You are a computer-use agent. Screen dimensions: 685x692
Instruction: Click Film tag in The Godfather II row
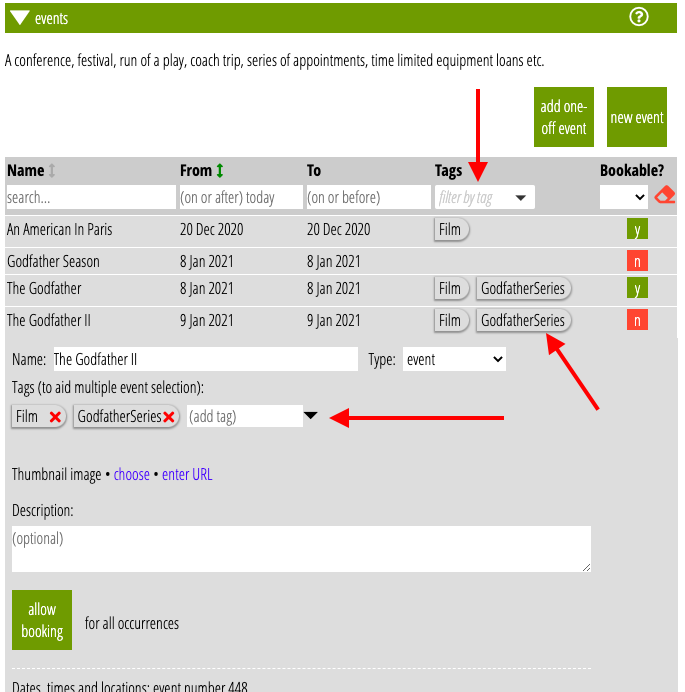(x=451, y=320)
